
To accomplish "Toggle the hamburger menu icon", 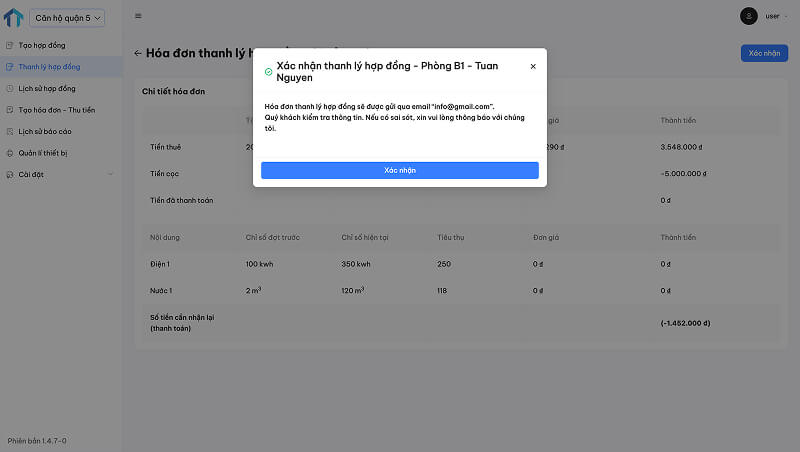I will click(x=138, y=16).
